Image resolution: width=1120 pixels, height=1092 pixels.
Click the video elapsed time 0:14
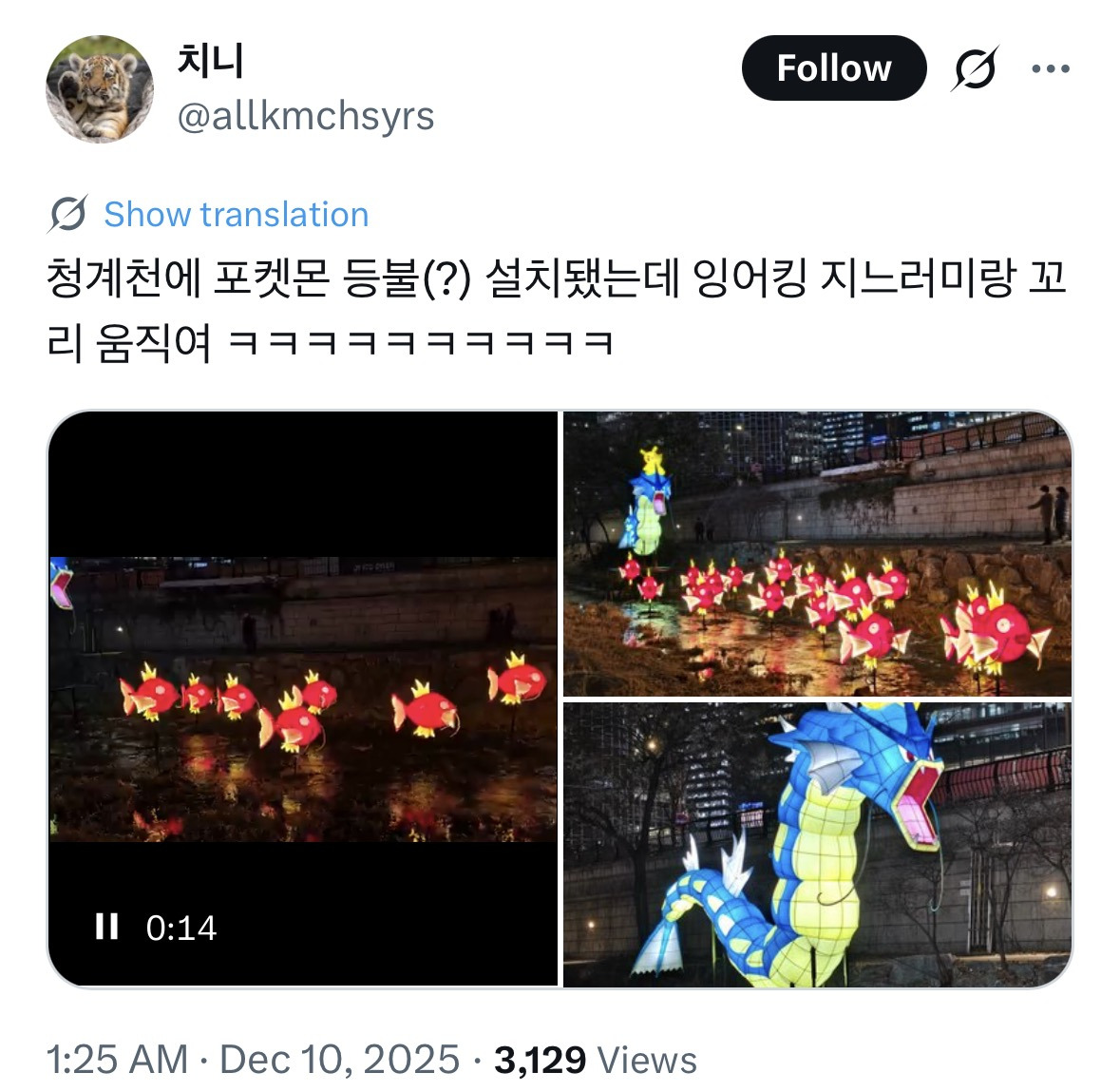point(180,928)
